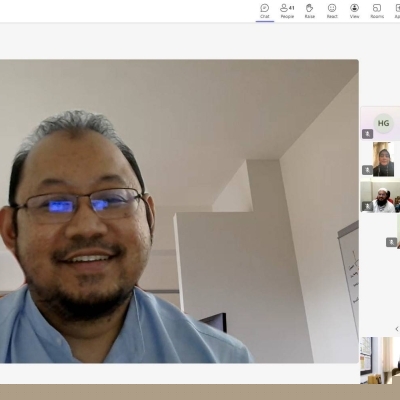Click the React text label
Viewport: 400px width, 400px height.
(x=332, y=16)
